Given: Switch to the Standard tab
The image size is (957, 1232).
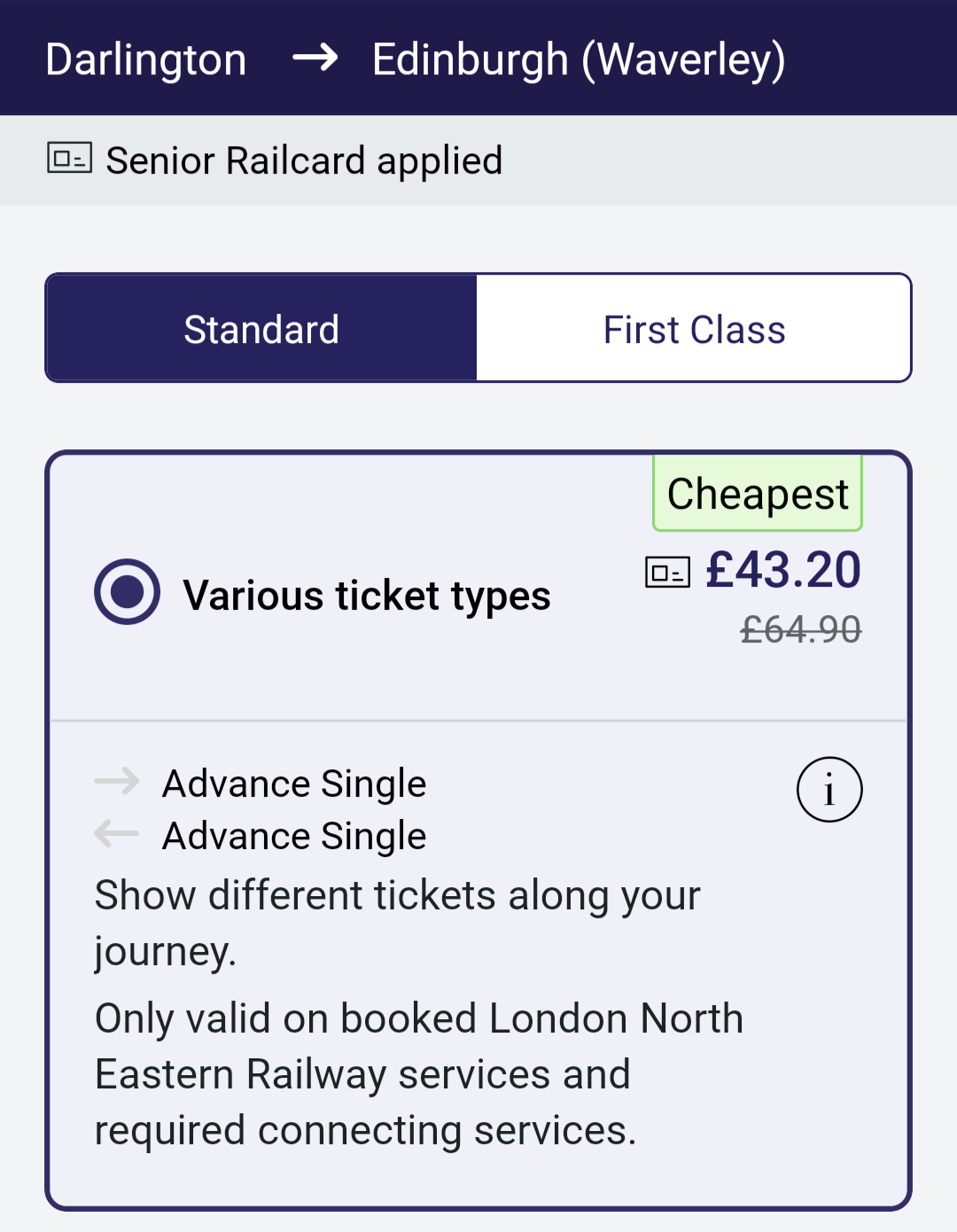Looking at the screenshot, I should click(261, 329).
